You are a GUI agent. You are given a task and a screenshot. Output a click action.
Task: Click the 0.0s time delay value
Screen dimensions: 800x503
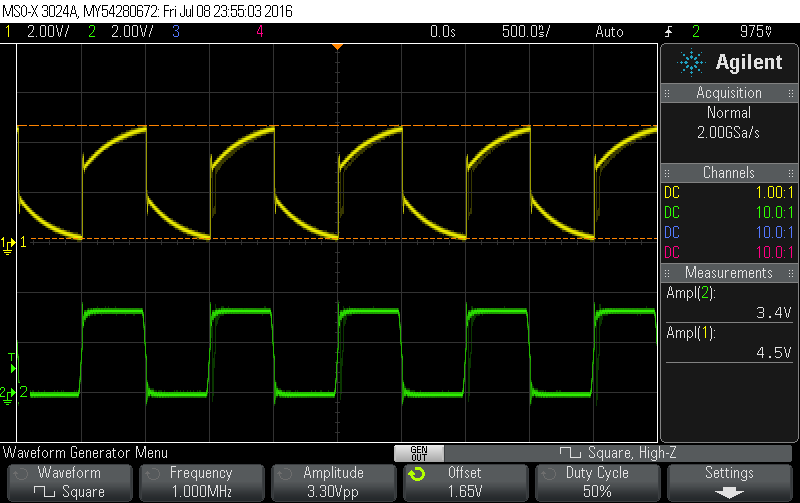(442, 32)
